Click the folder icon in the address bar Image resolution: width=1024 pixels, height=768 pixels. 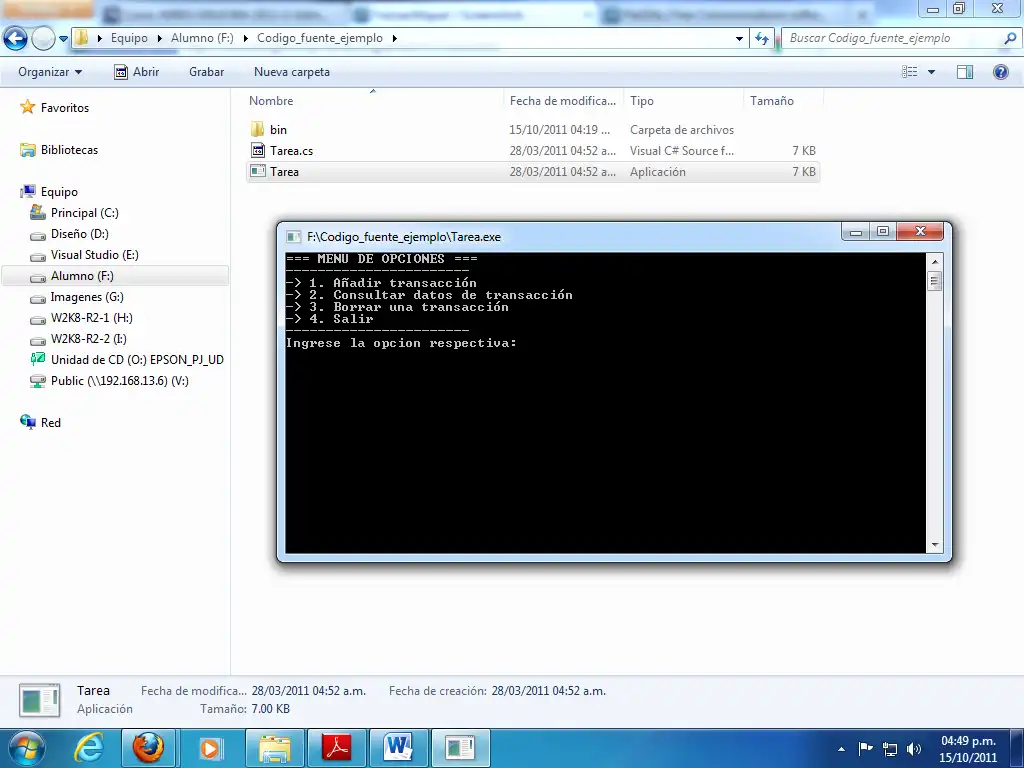pyautogui.click(x=82, y=38)
